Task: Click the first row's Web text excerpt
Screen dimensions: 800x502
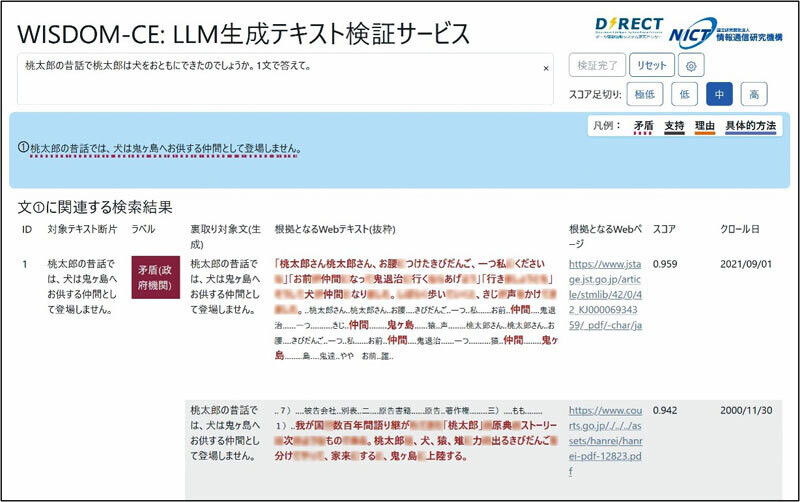Action: pos(416,310)
